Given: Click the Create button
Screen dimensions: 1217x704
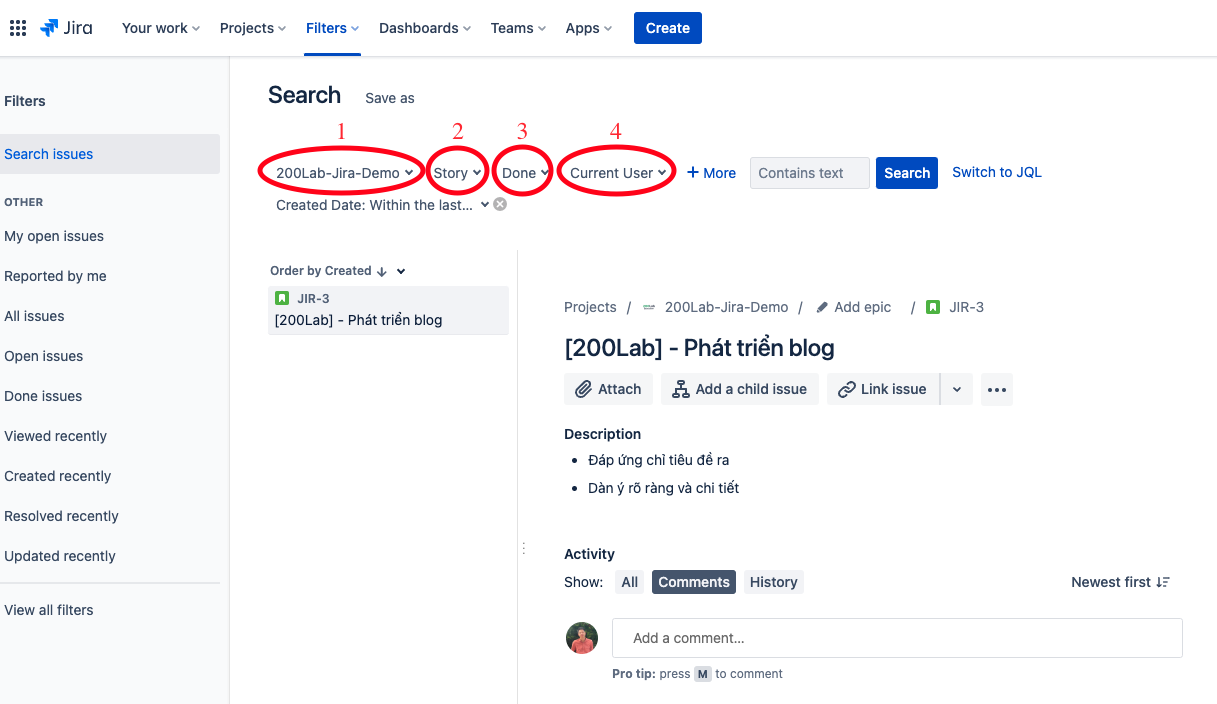Looking at the screenshot, I should [x=668, y=28].
